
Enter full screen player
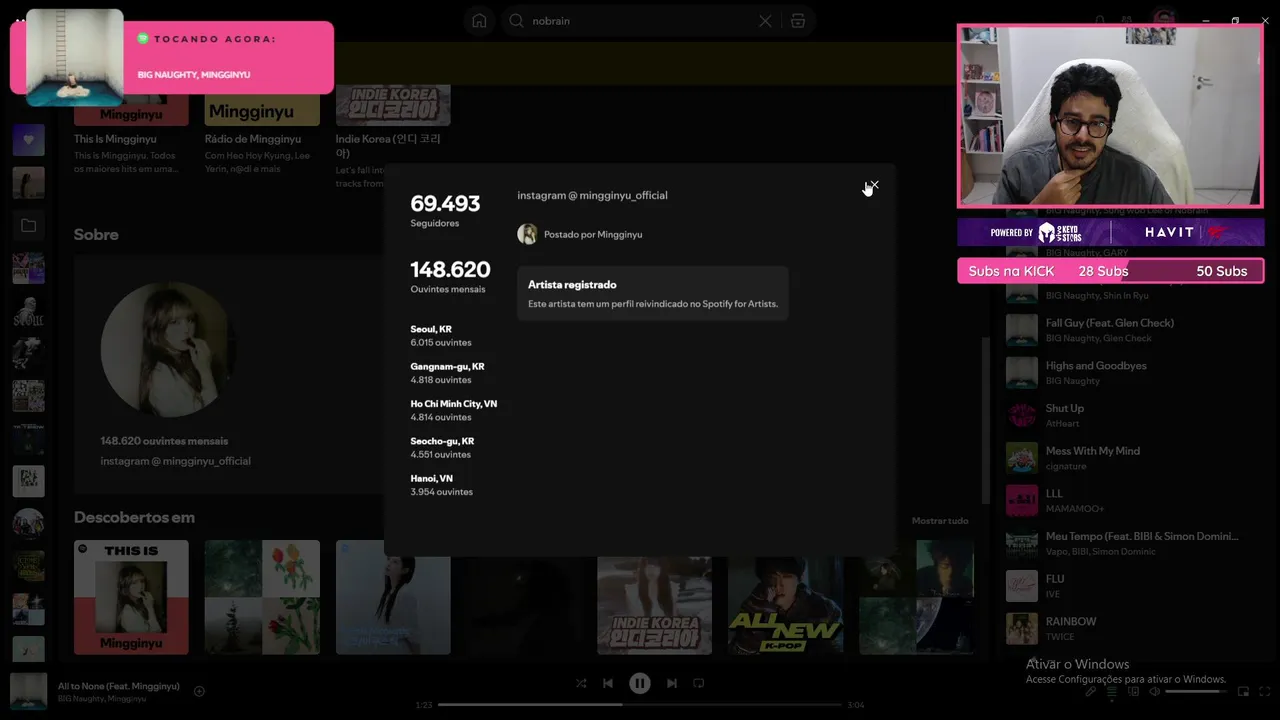point(1264,691)
